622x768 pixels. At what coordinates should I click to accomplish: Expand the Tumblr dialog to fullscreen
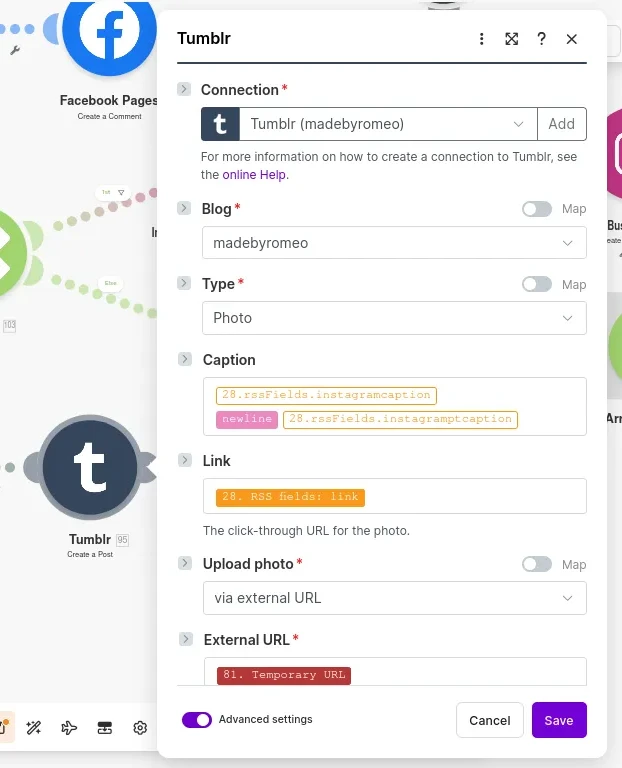(x=511, y=39)
